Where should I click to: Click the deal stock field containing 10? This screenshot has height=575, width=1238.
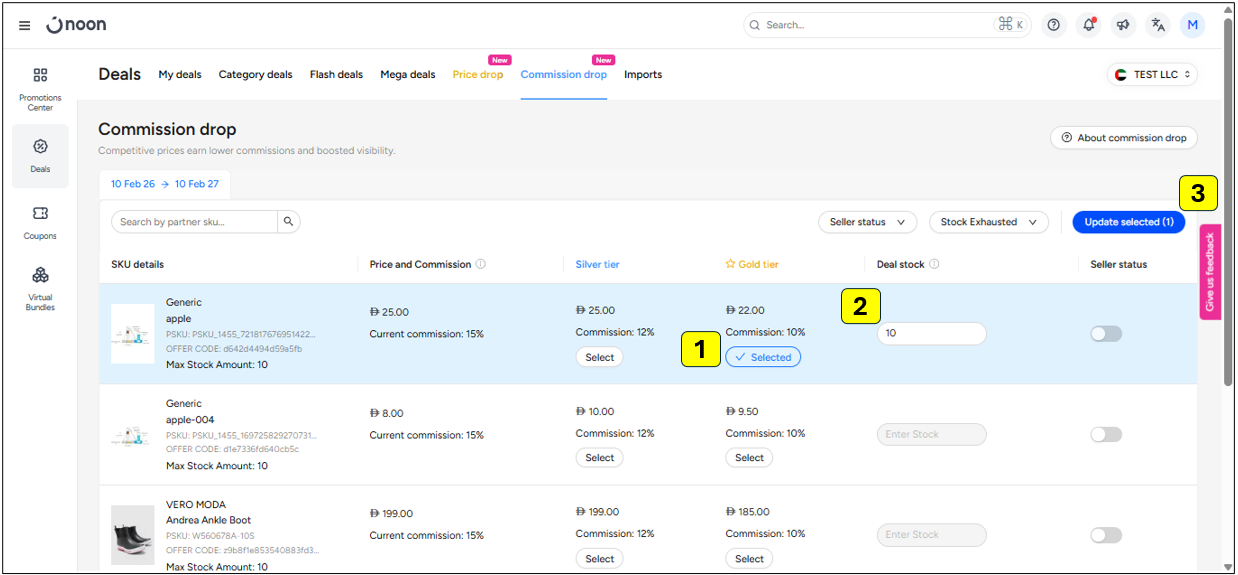click(x=931, y=334)
